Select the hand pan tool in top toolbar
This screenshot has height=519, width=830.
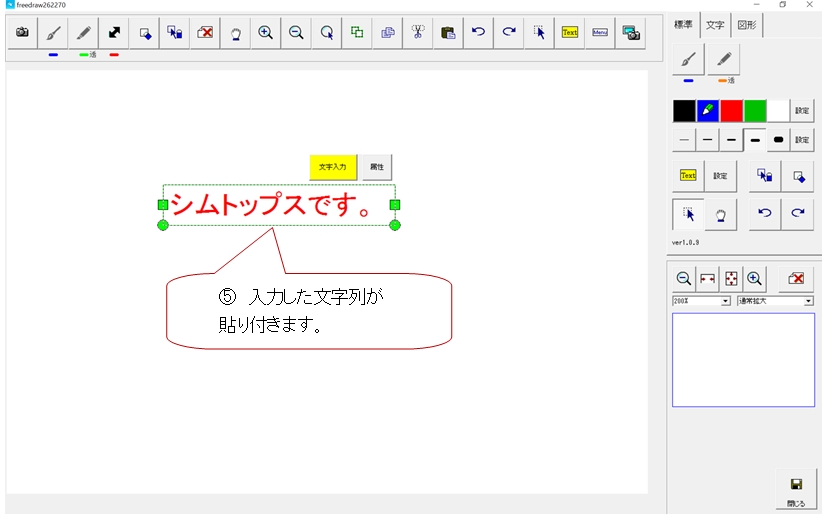coord(236,33)
